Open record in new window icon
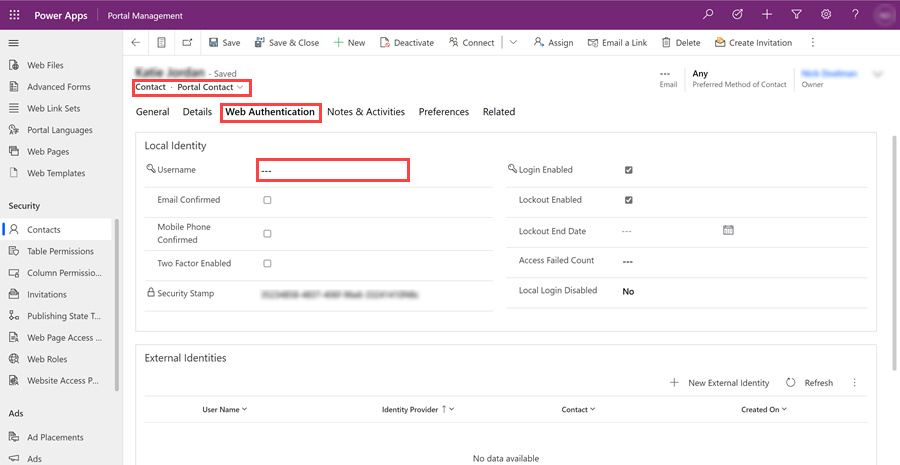Viewport: 900px width, 465px height. [x=187, y=42]
